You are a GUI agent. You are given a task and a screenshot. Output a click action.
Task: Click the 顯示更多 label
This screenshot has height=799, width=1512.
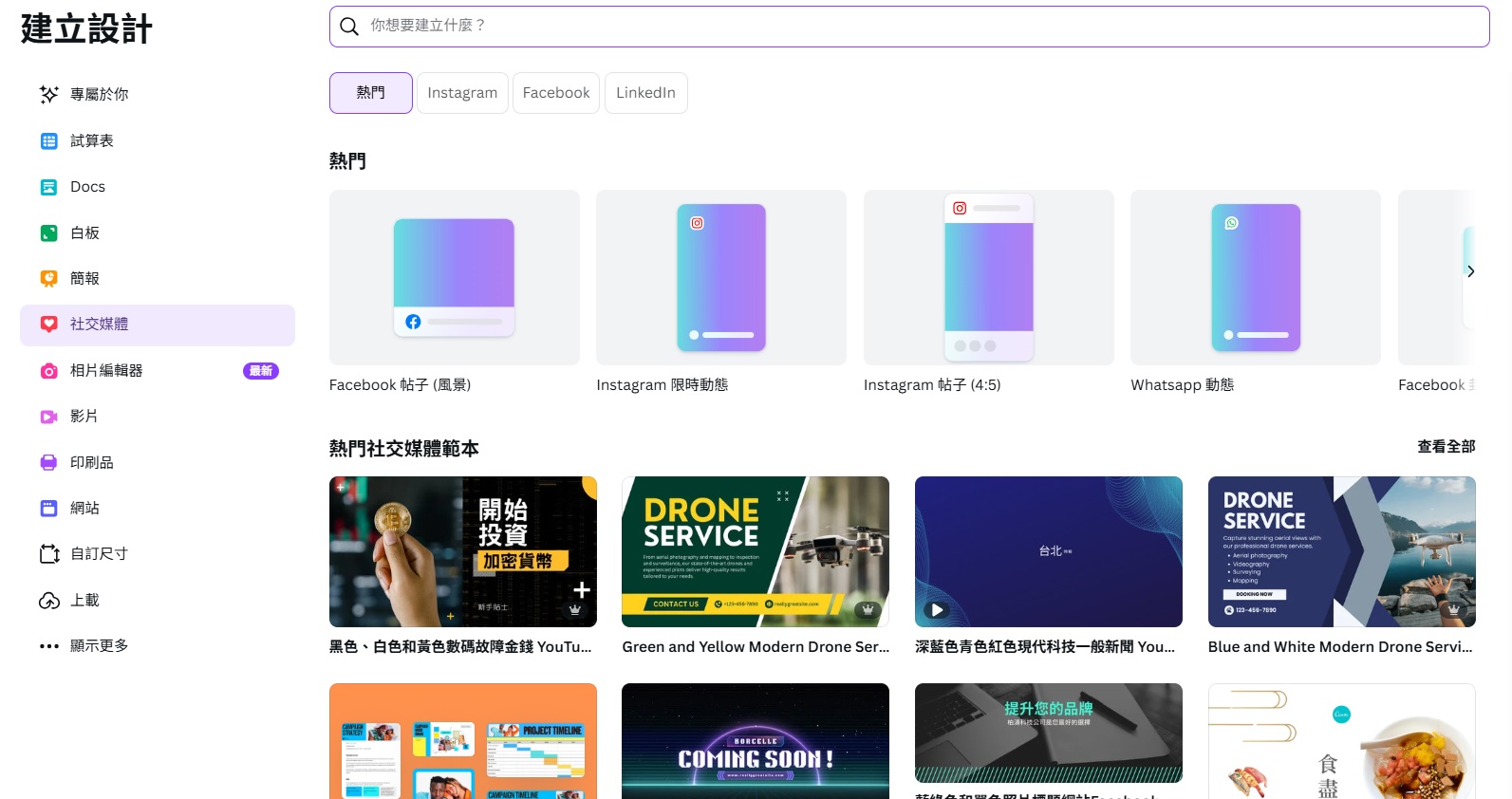(x=99, y=645)
